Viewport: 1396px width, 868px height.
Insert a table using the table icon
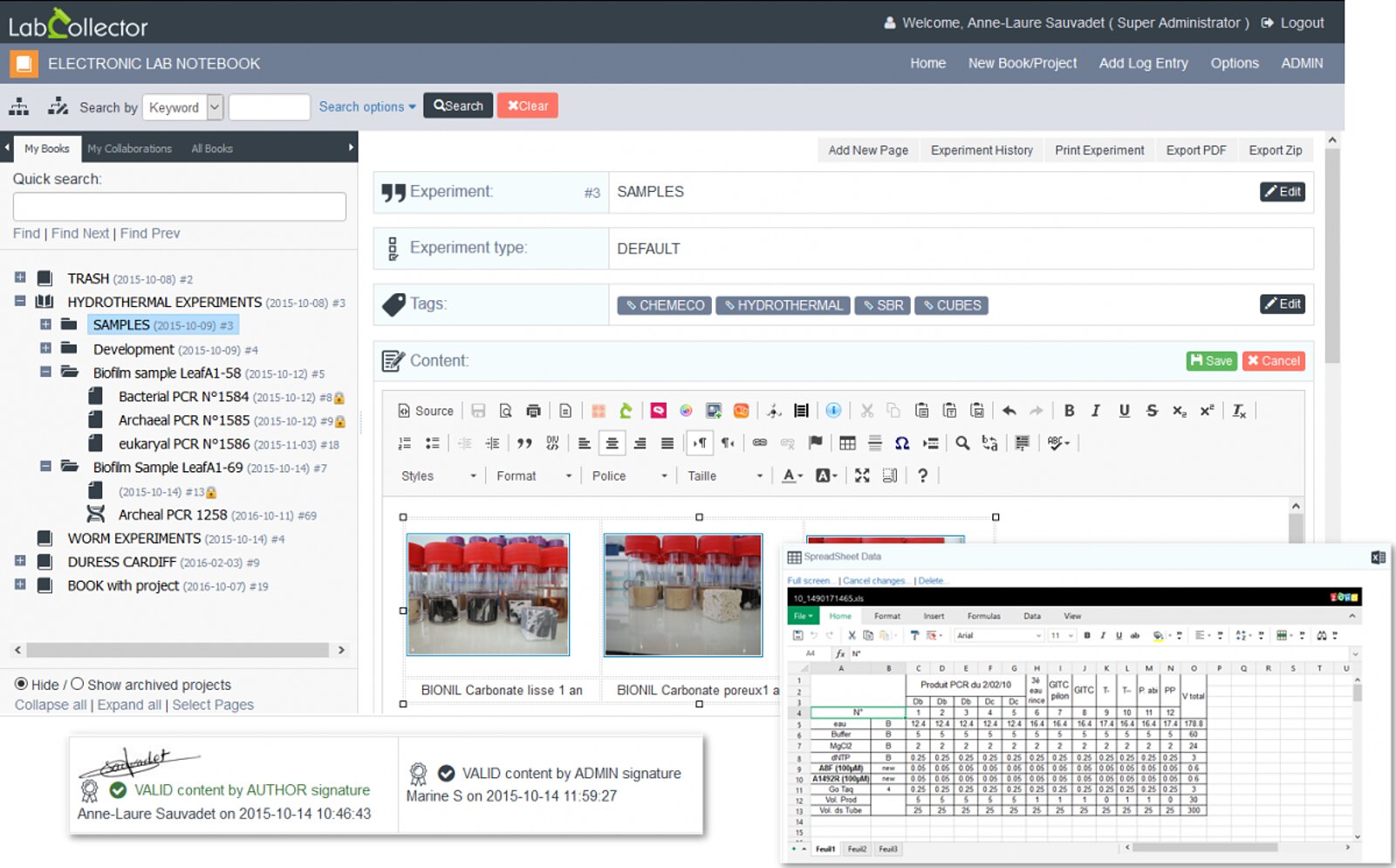[847, 443]
